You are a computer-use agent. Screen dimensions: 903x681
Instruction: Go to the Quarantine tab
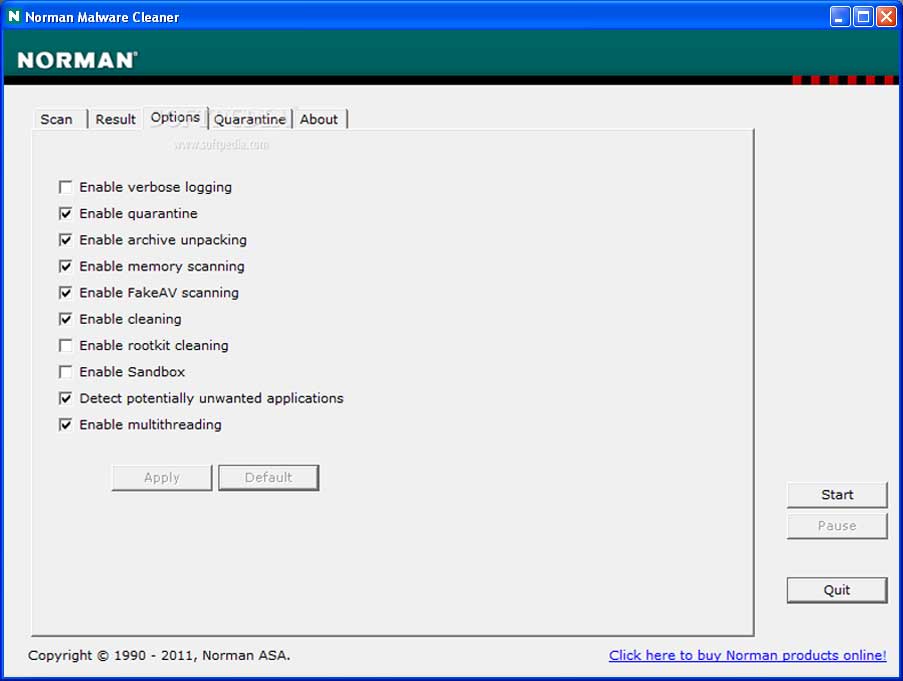click(x=250, y=119)
